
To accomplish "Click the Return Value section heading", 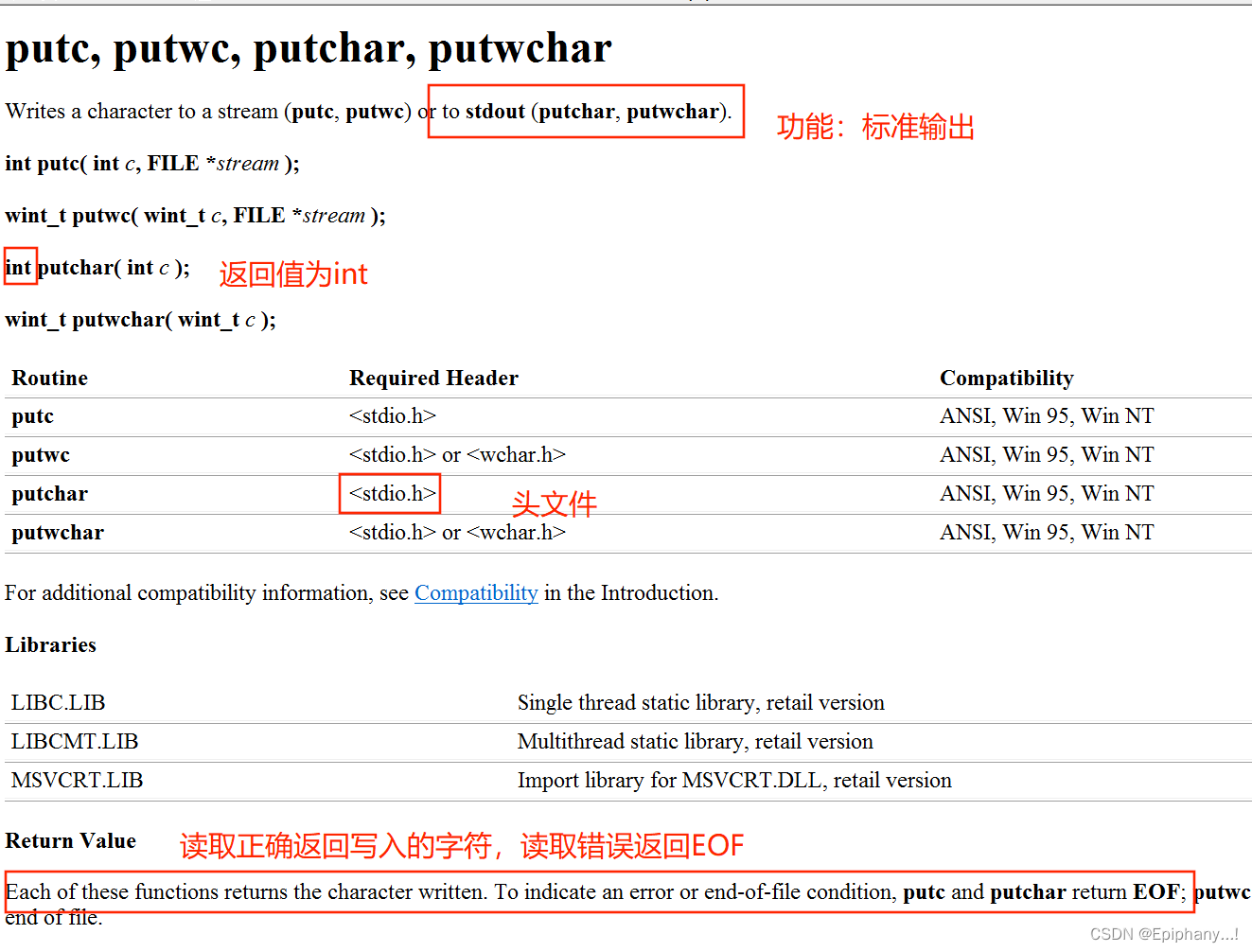I will (70, 841).
